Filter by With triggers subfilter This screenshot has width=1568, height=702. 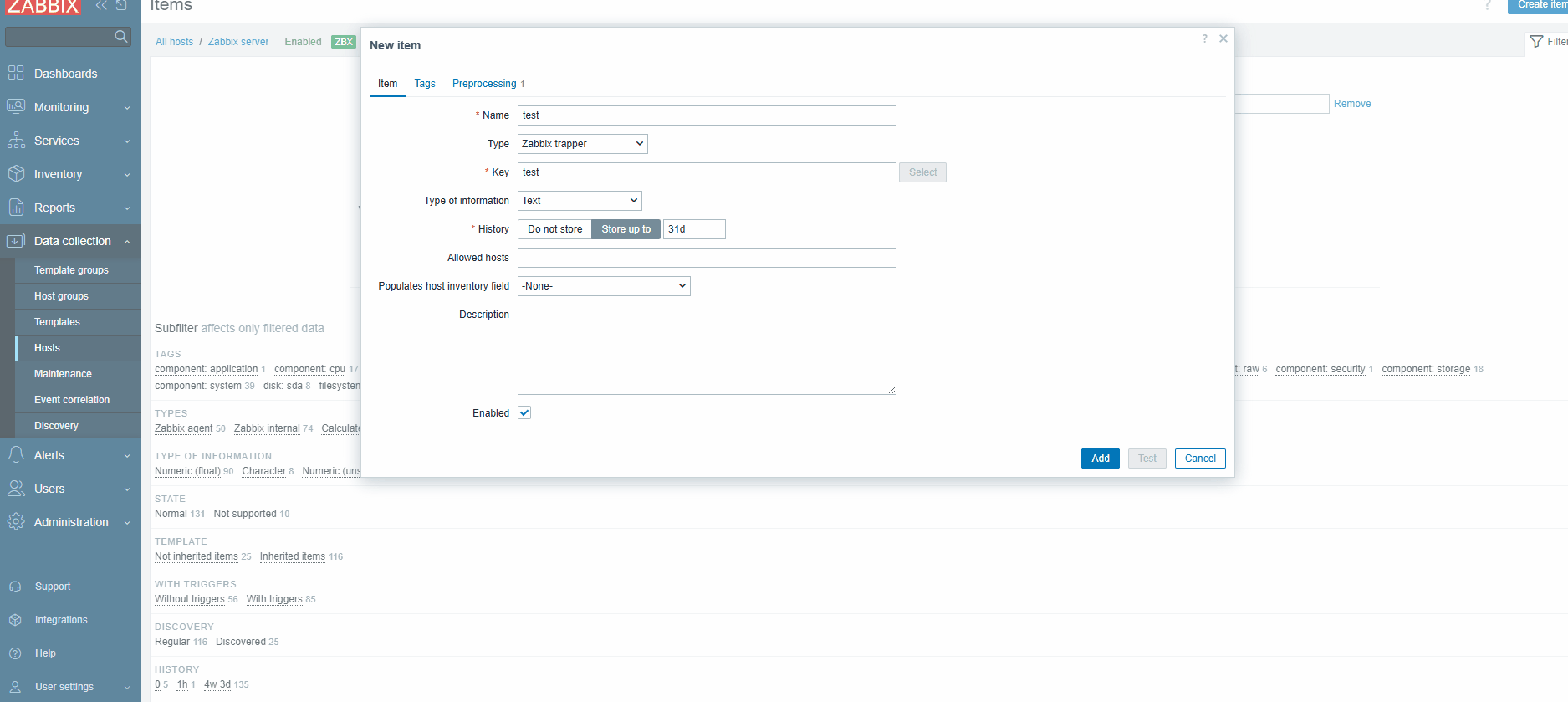(274, 599)
